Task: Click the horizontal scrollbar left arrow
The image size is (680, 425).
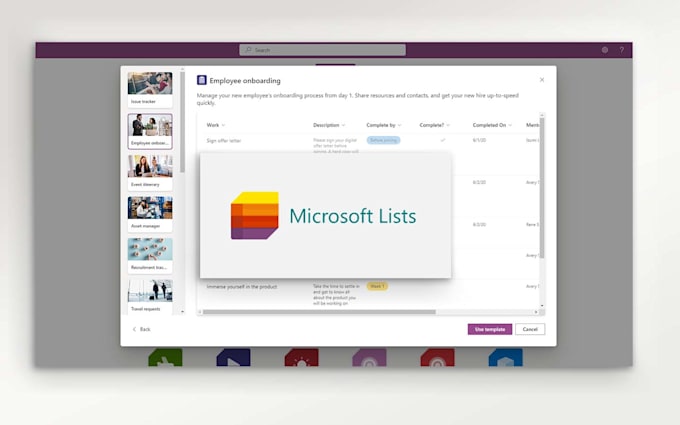Action: pyautogui.click(x=199, y=312)
